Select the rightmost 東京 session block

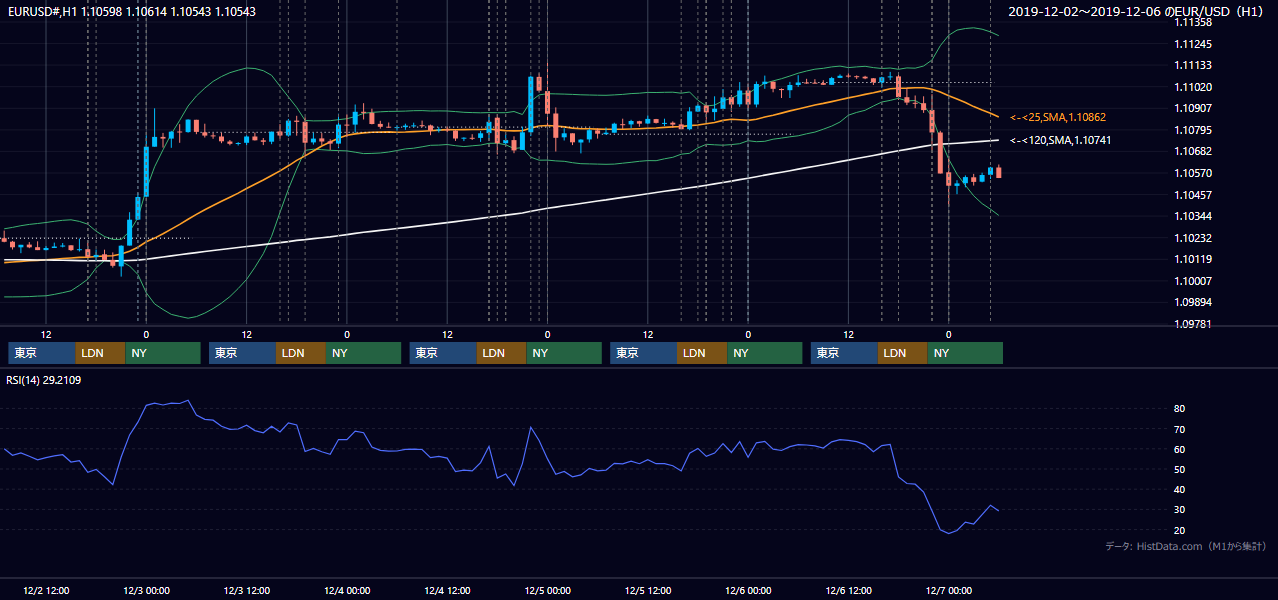pyautogui.click(x=845, y=353)
